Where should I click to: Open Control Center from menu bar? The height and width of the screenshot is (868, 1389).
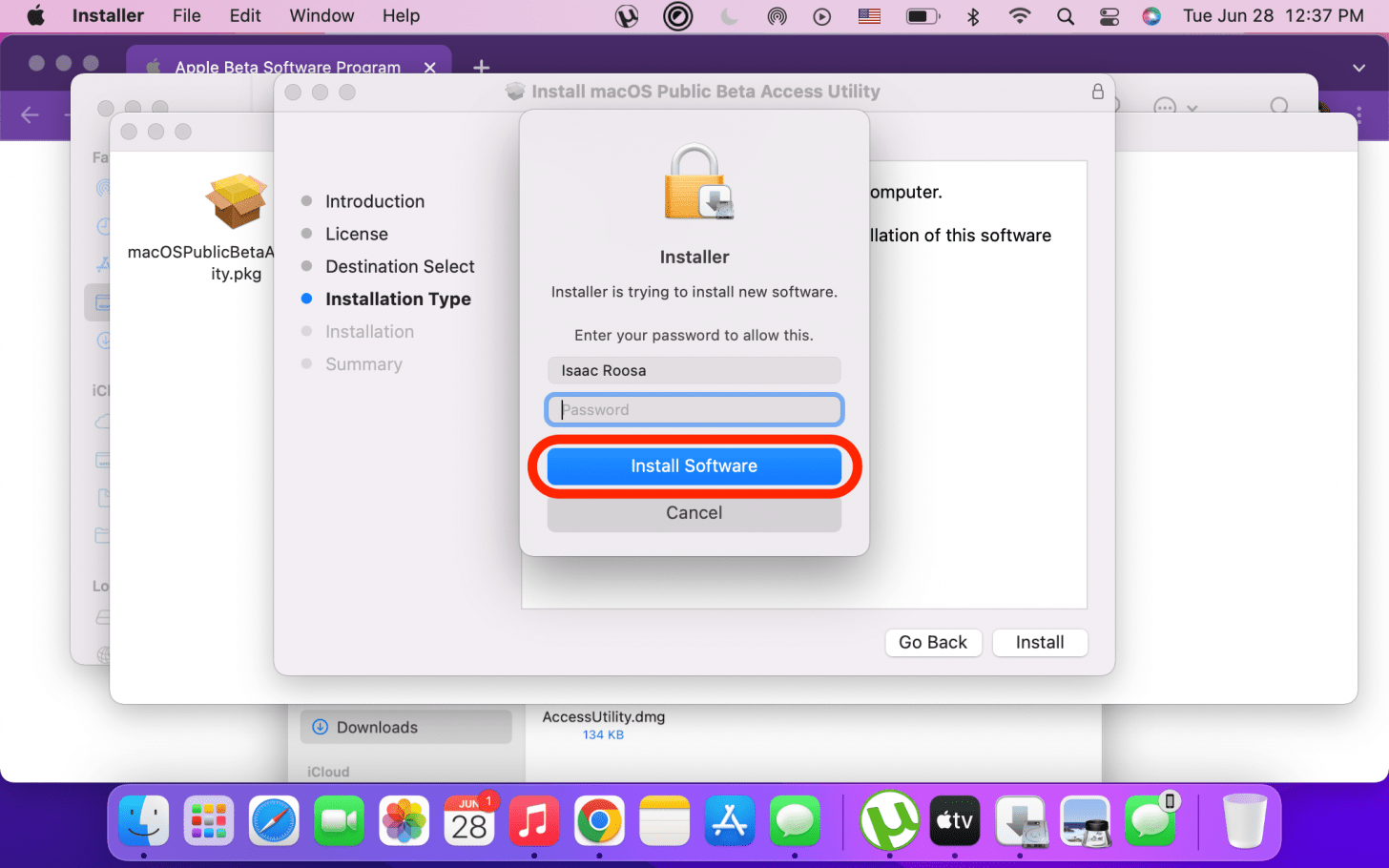click(1109, 16)
